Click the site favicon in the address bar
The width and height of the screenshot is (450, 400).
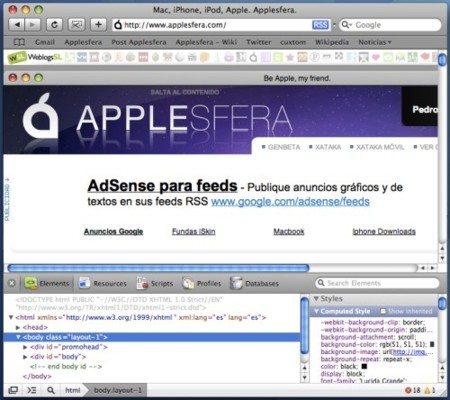tap(118, 25)
